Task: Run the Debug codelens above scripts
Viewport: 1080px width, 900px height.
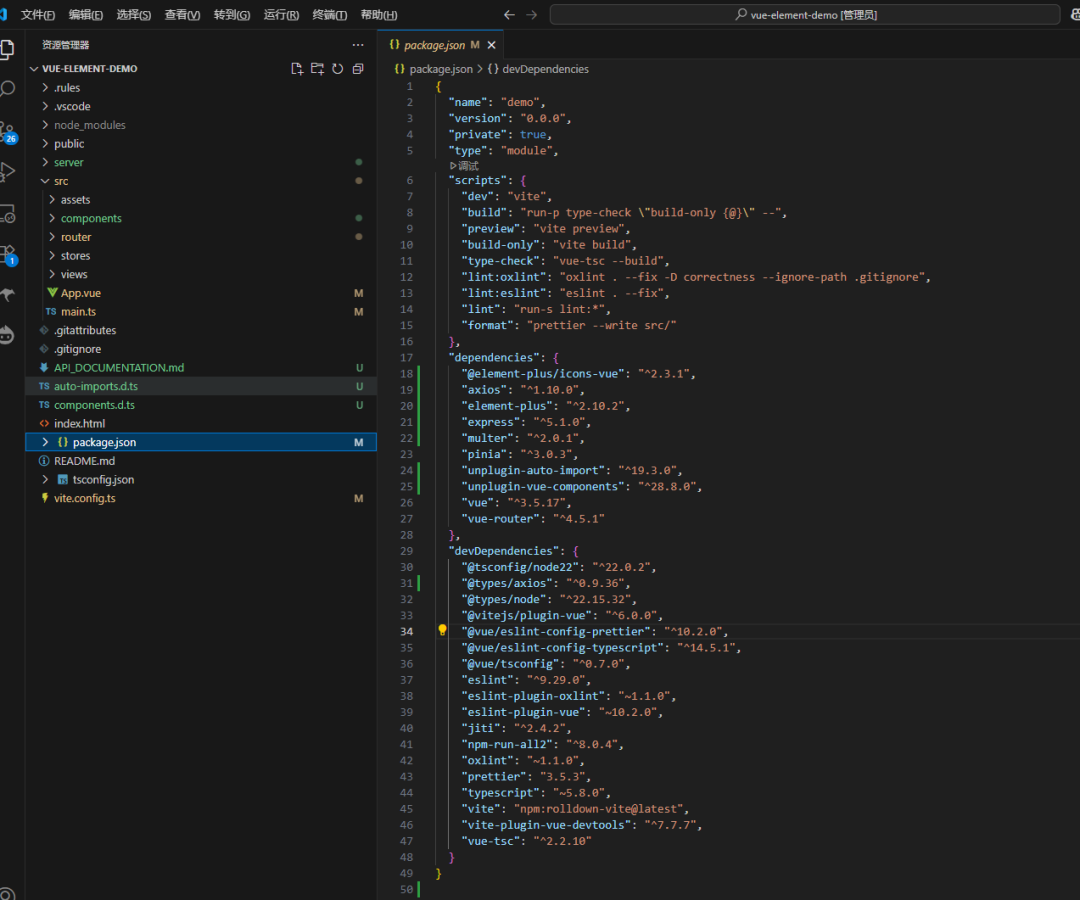Action: tap(464, 166)
